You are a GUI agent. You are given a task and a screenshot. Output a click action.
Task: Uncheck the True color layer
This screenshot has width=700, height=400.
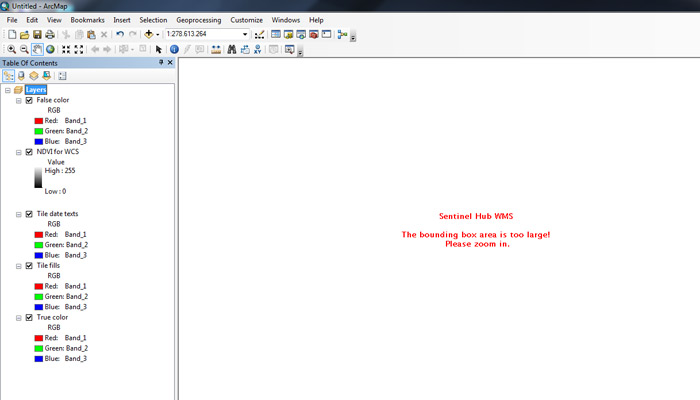(29, 317)
